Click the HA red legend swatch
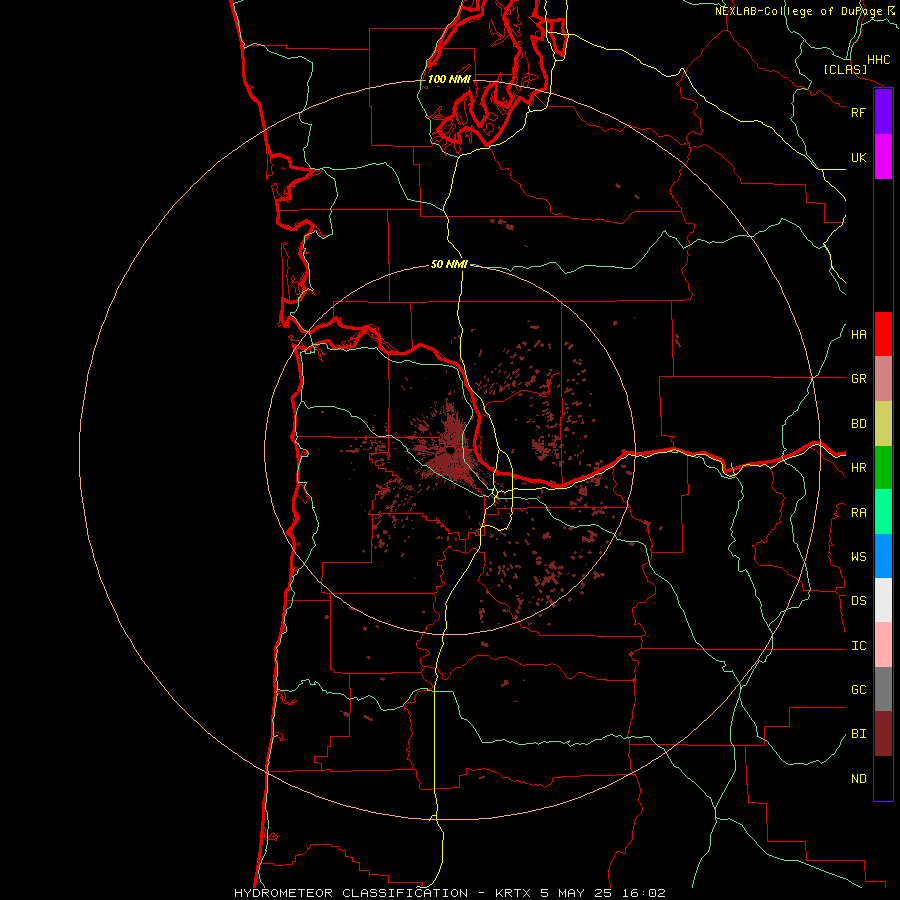 click(883, 334)
